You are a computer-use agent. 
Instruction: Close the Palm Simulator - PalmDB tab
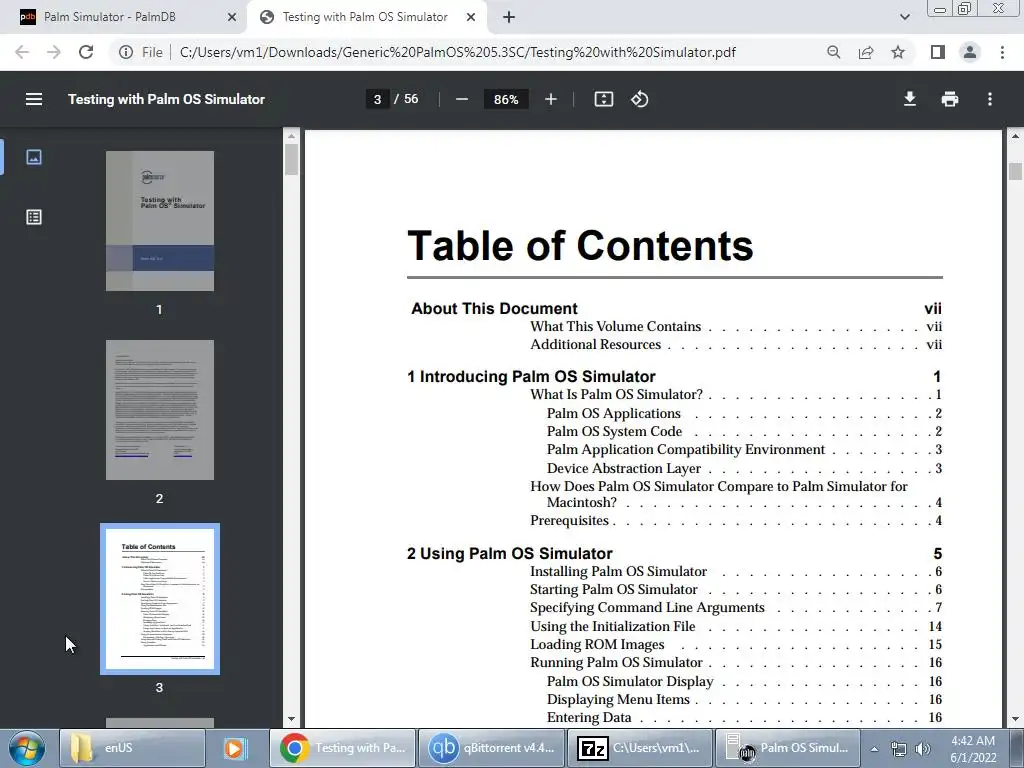tap(232, 18)
